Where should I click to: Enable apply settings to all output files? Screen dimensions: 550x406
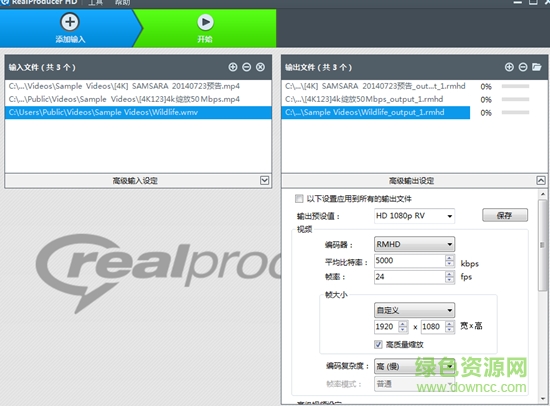(299, 199)
